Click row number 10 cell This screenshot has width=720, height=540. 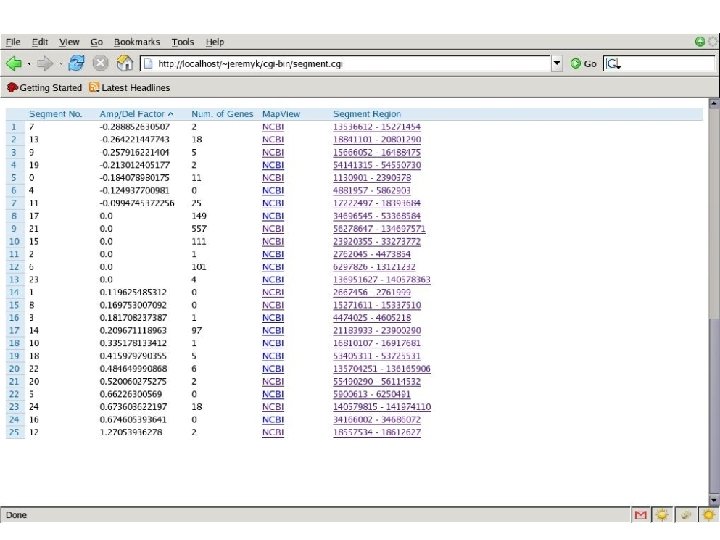coord(14,242)
